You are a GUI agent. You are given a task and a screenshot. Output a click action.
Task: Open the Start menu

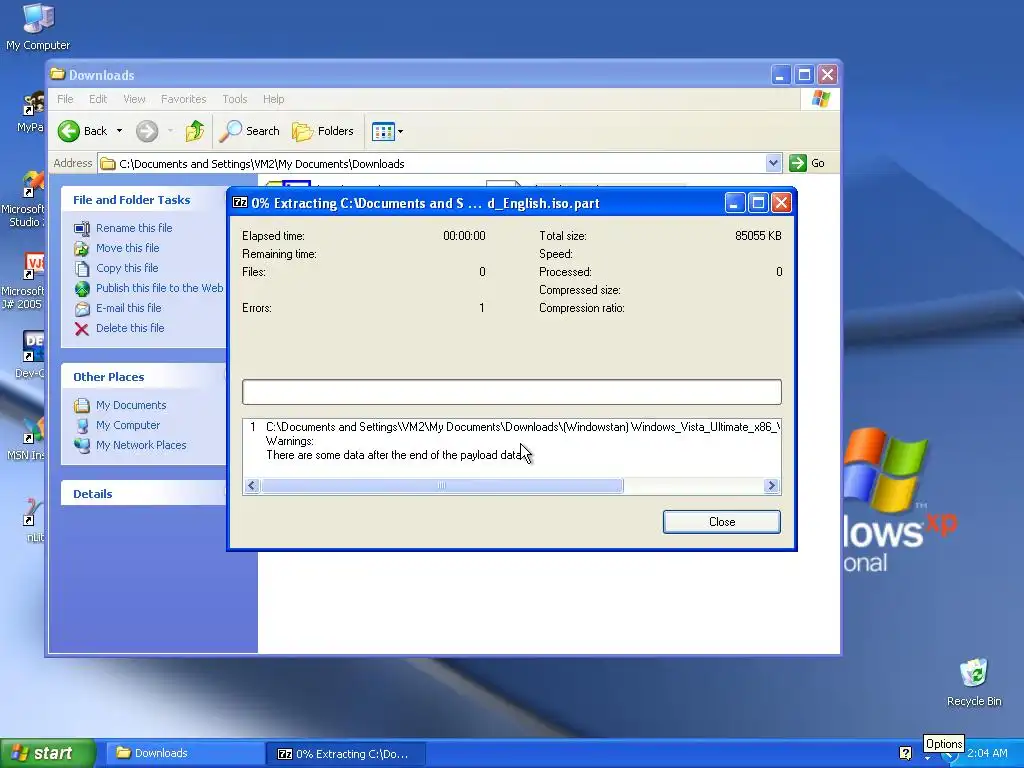click(x=47, y=753)
